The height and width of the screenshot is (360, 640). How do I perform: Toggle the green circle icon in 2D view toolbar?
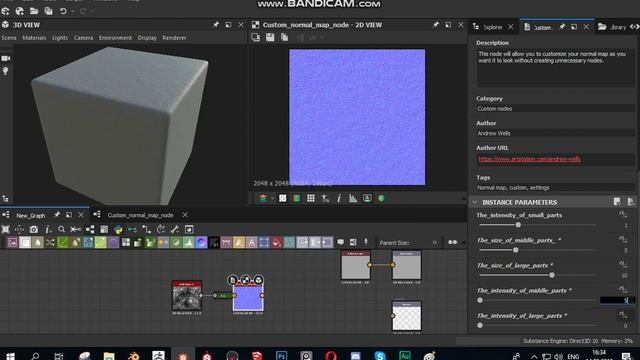pyautogui.click(x=381, y=198)
